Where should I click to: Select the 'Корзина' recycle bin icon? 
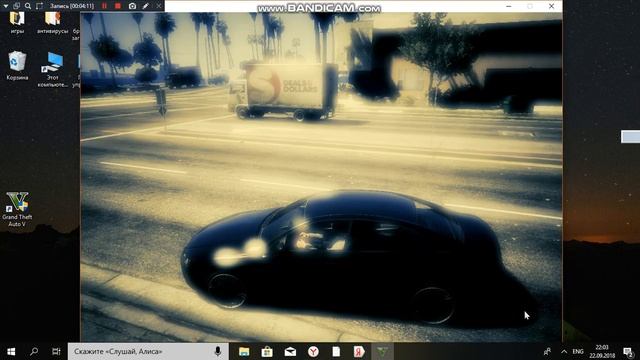click(17, 66)
